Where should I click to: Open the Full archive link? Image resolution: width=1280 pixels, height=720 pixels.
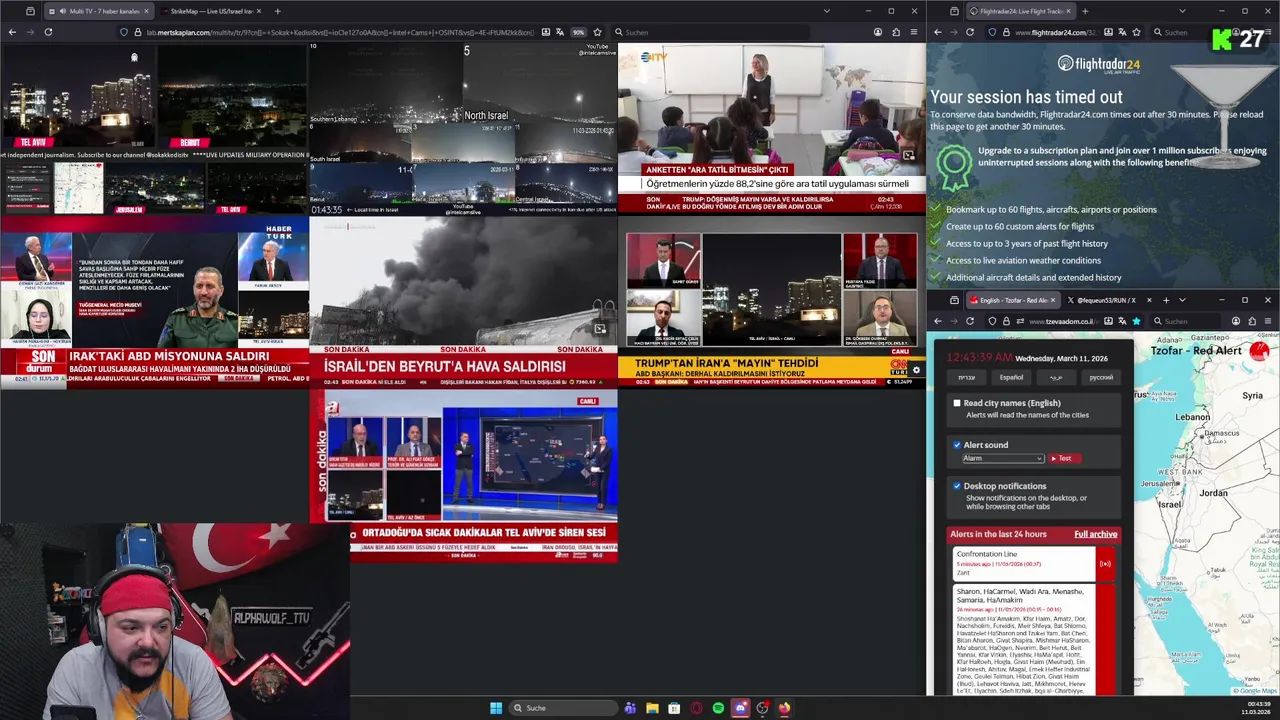[1095, 534]
